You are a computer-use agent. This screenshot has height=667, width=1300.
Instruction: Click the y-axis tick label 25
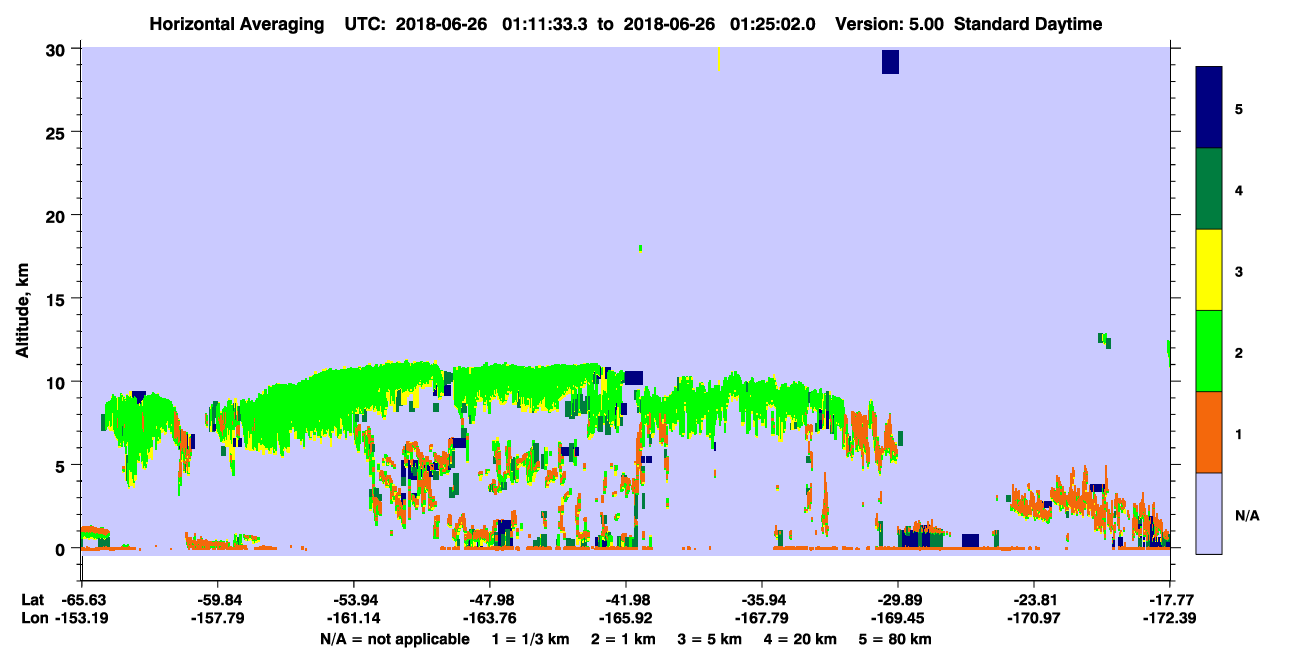pos(57,132)
